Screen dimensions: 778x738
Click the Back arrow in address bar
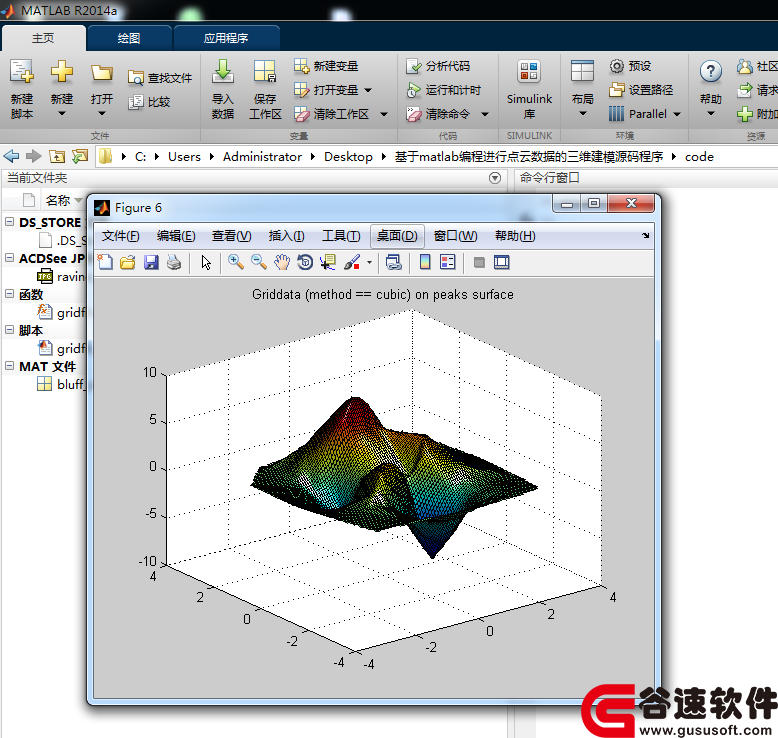(11, 157)
